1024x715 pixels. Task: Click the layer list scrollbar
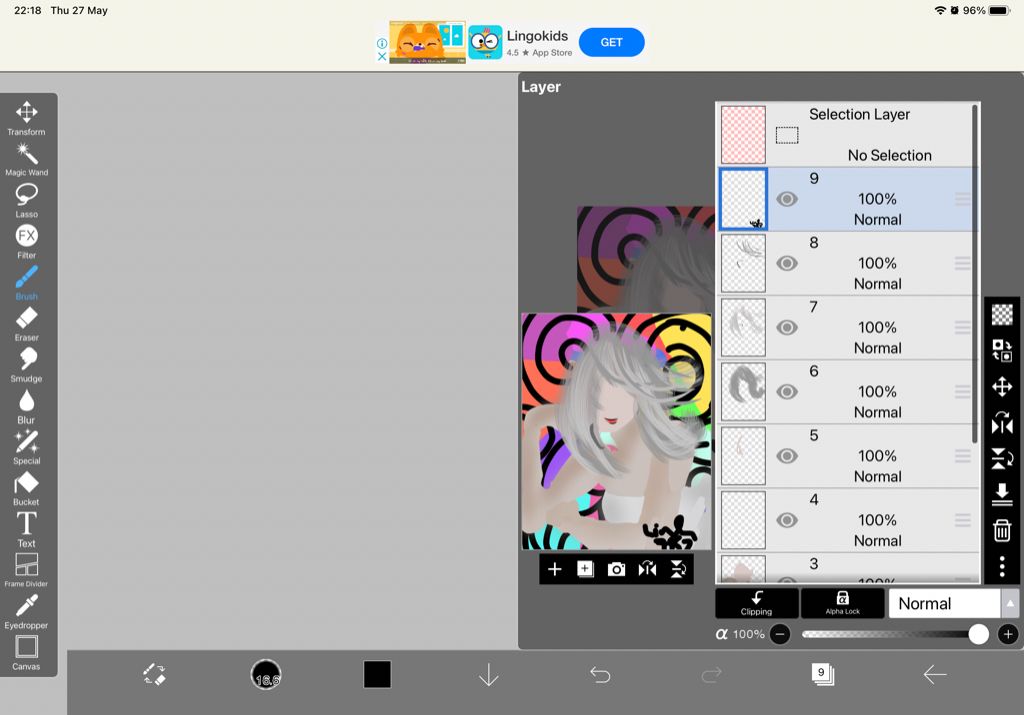coord(974,274)
